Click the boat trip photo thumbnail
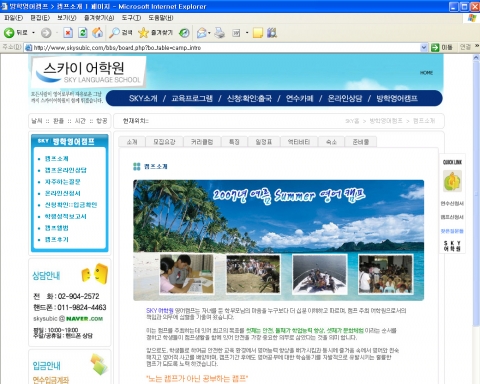The image size is (480, 384). [x=319, y=274]
